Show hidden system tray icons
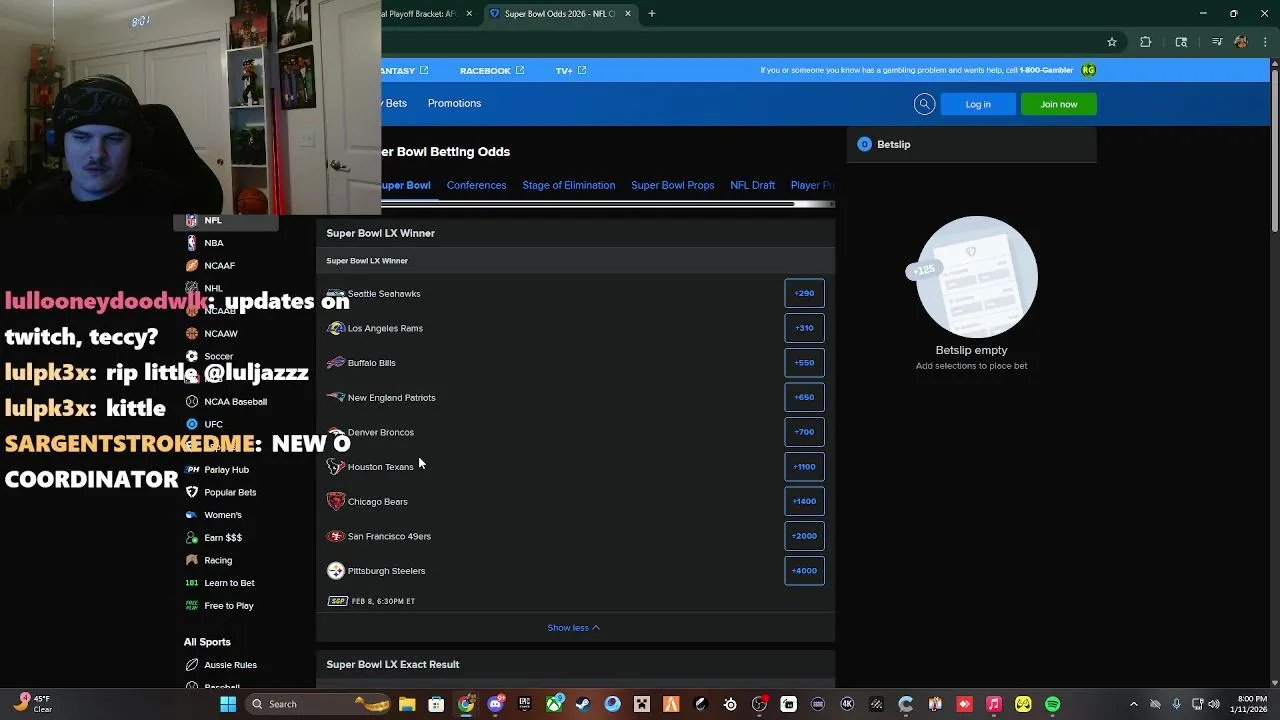The height and width of the screenshot is (720, 1280). tap(1133, 704)
